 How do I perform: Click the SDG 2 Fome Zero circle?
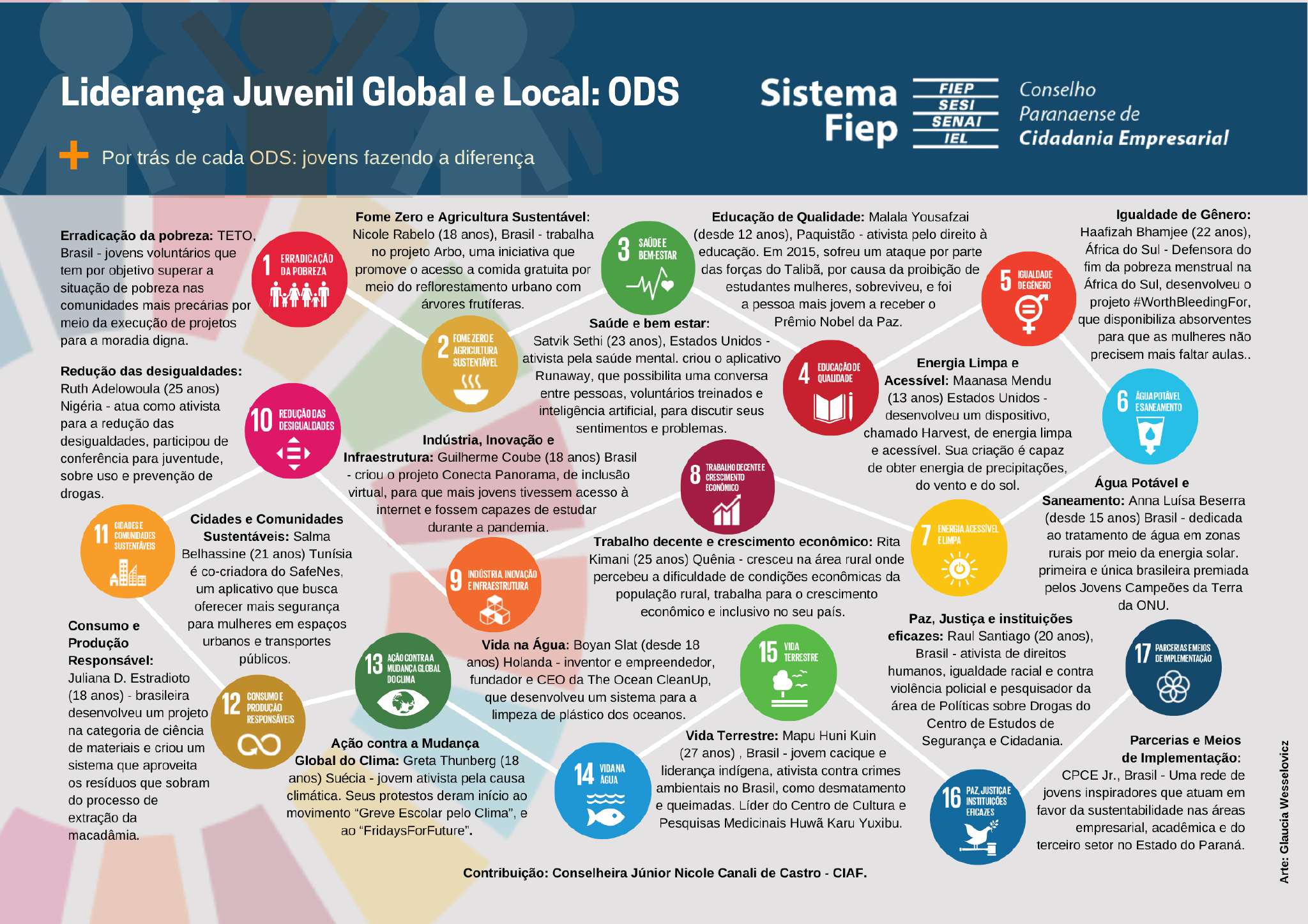click(x=469, y=363)
